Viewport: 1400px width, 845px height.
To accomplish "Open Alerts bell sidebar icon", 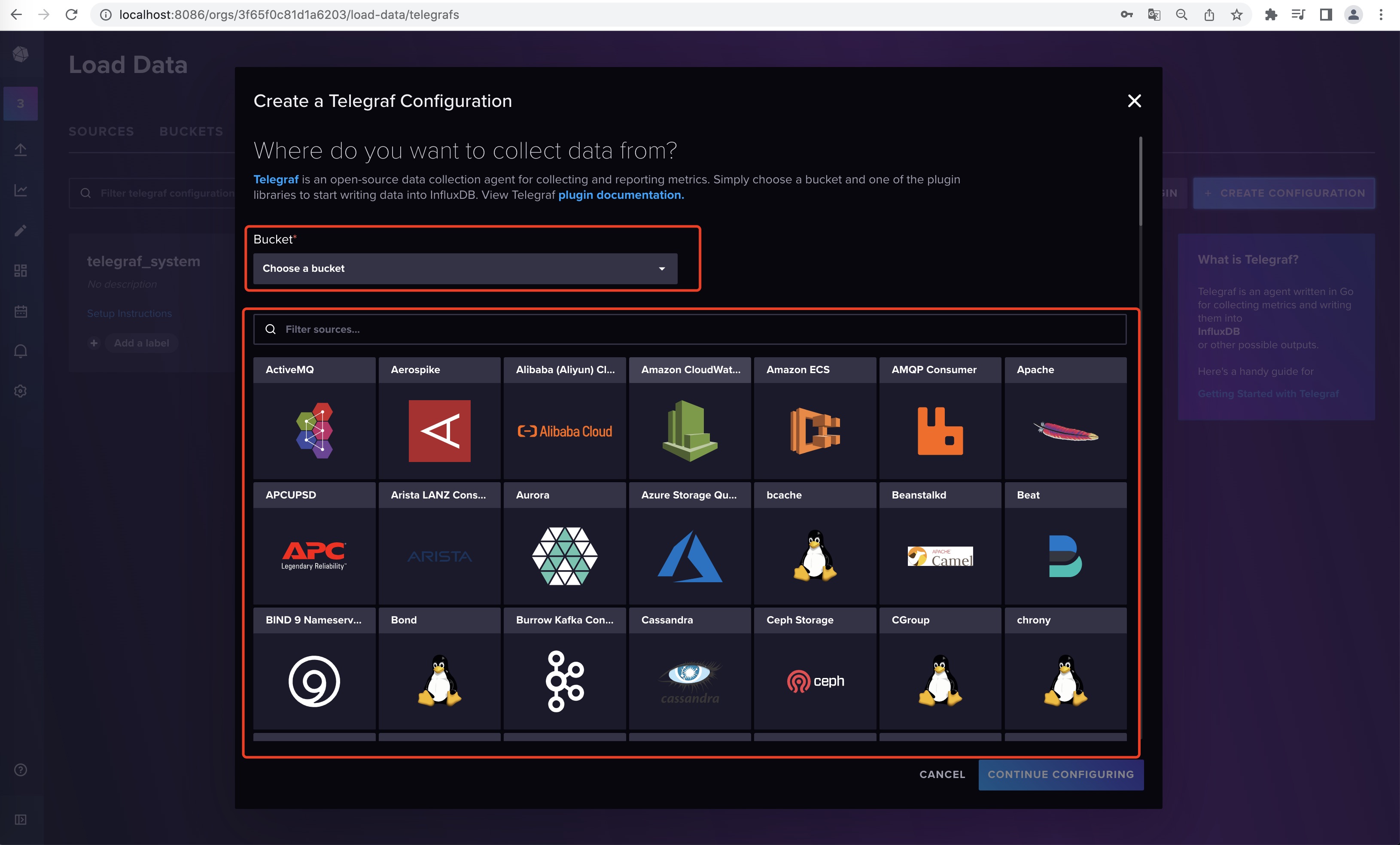I will tap(21, 351).
